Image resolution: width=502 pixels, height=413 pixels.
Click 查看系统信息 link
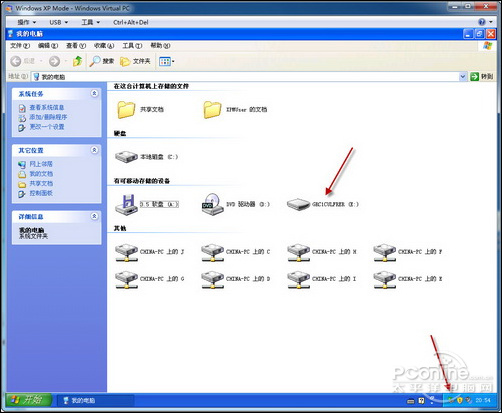click(47, 107)
